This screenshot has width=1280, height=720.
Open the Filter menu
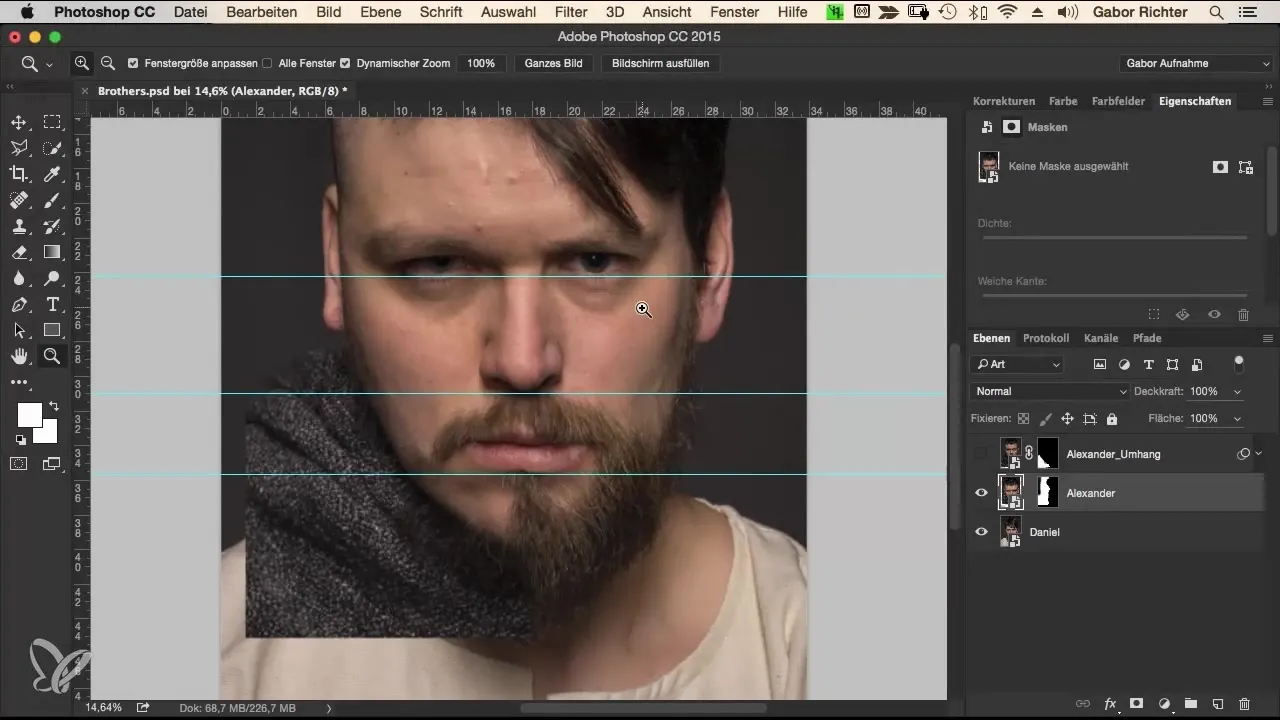[571, 12]
